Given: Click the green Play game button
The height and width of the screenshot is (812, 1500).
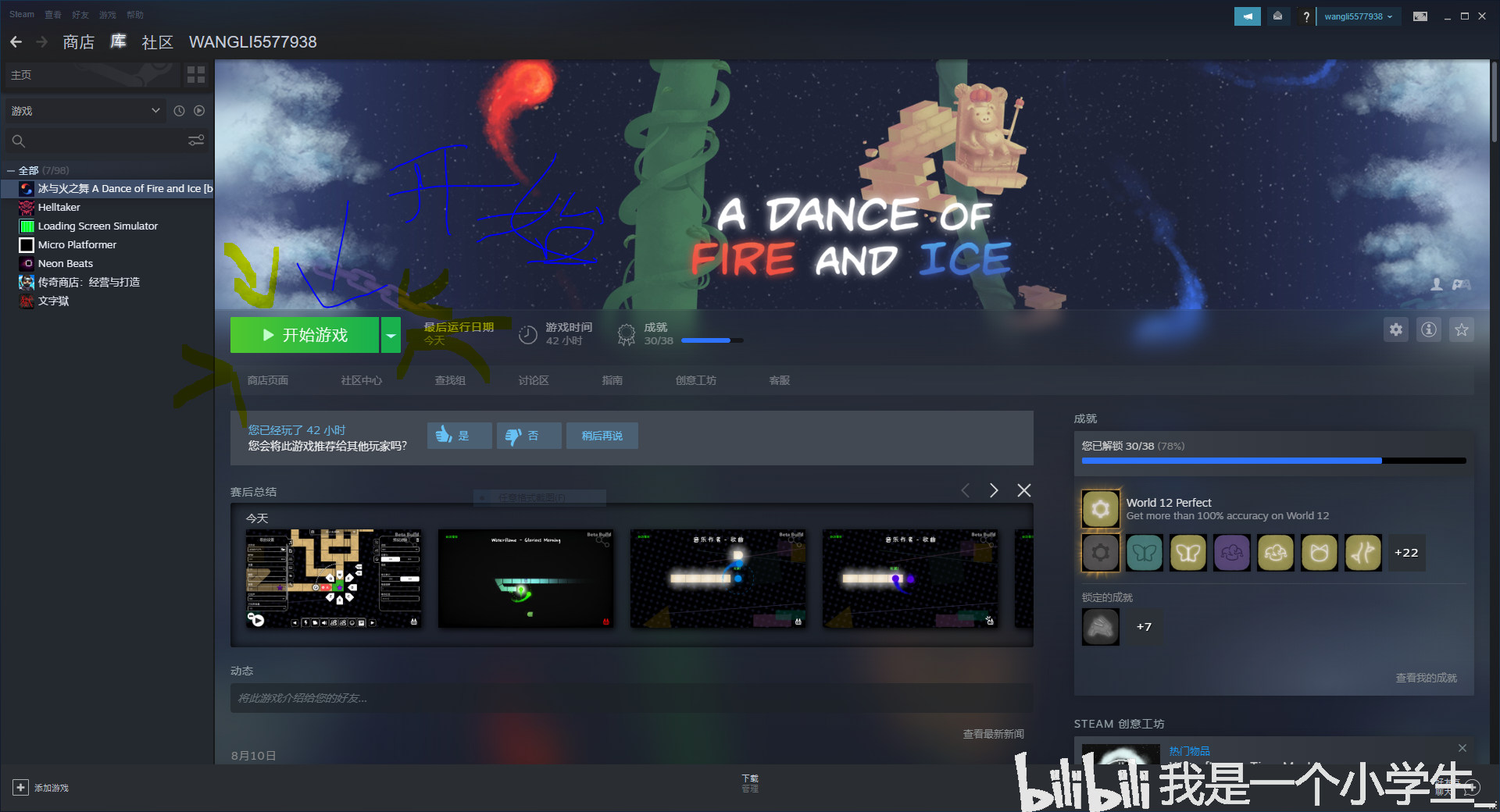Looking at the screenshot, I should coord(305,335).
